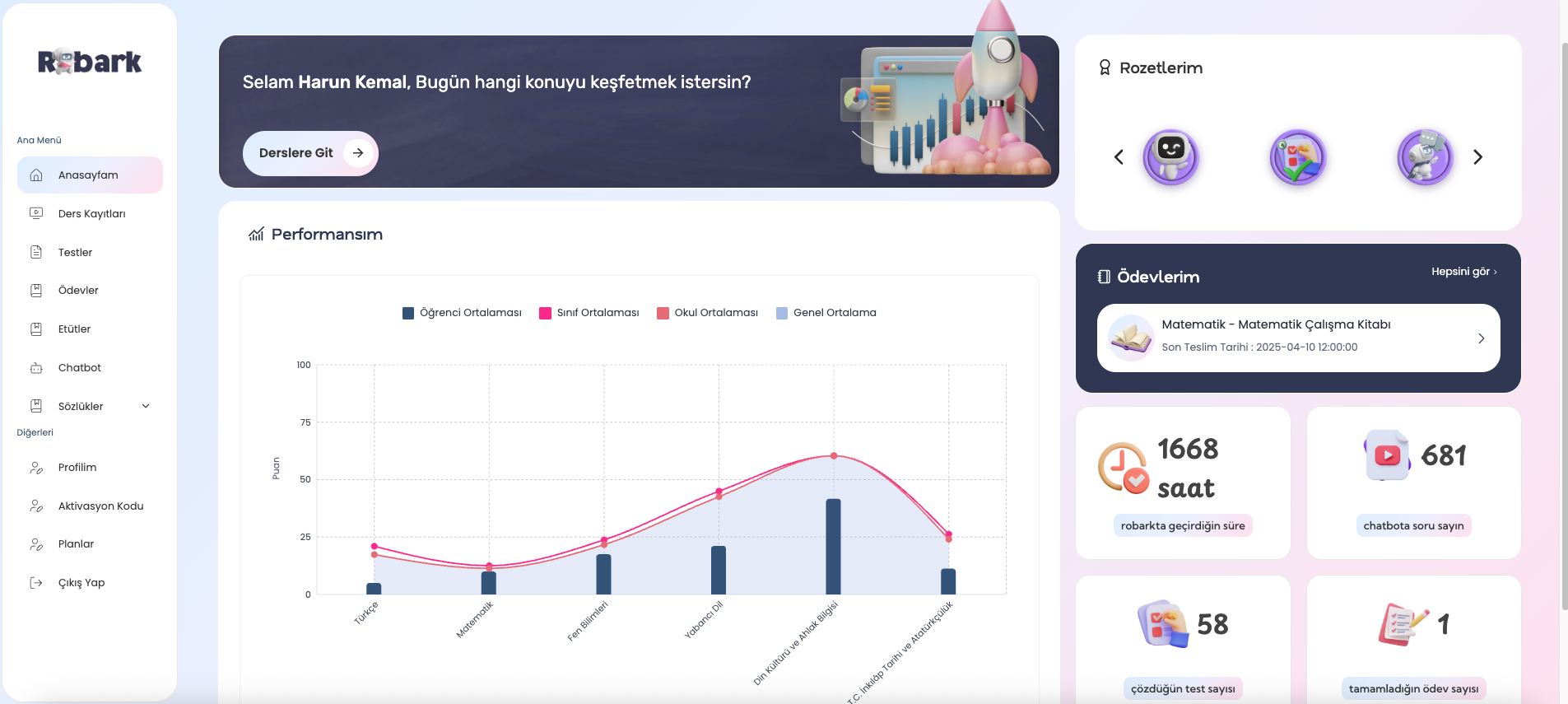Open Ders Kayıtları from sidebar
The height and width of the screenshot is (704, 1568).
pyautogui.click(x=90, y=213)
